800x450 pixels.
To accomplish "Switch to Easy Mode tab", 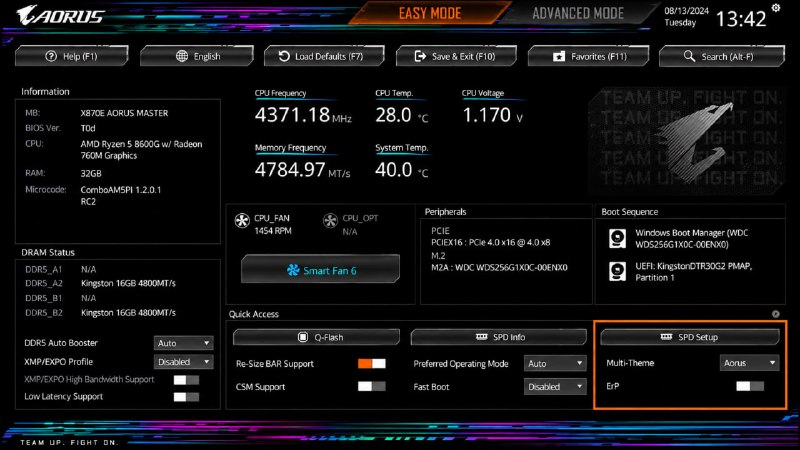I will pos(430,13).
